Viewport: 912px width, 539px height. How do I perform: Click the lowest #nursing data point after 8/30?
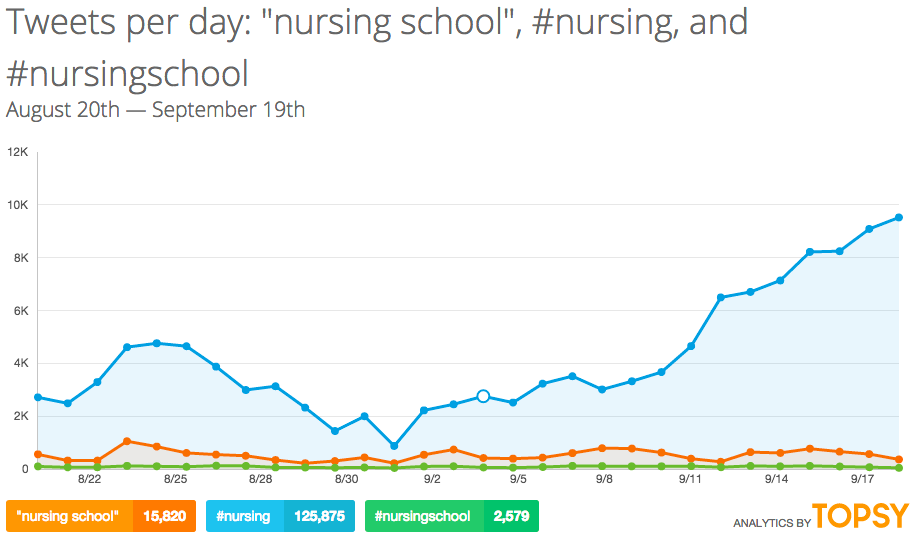point(394,446)
